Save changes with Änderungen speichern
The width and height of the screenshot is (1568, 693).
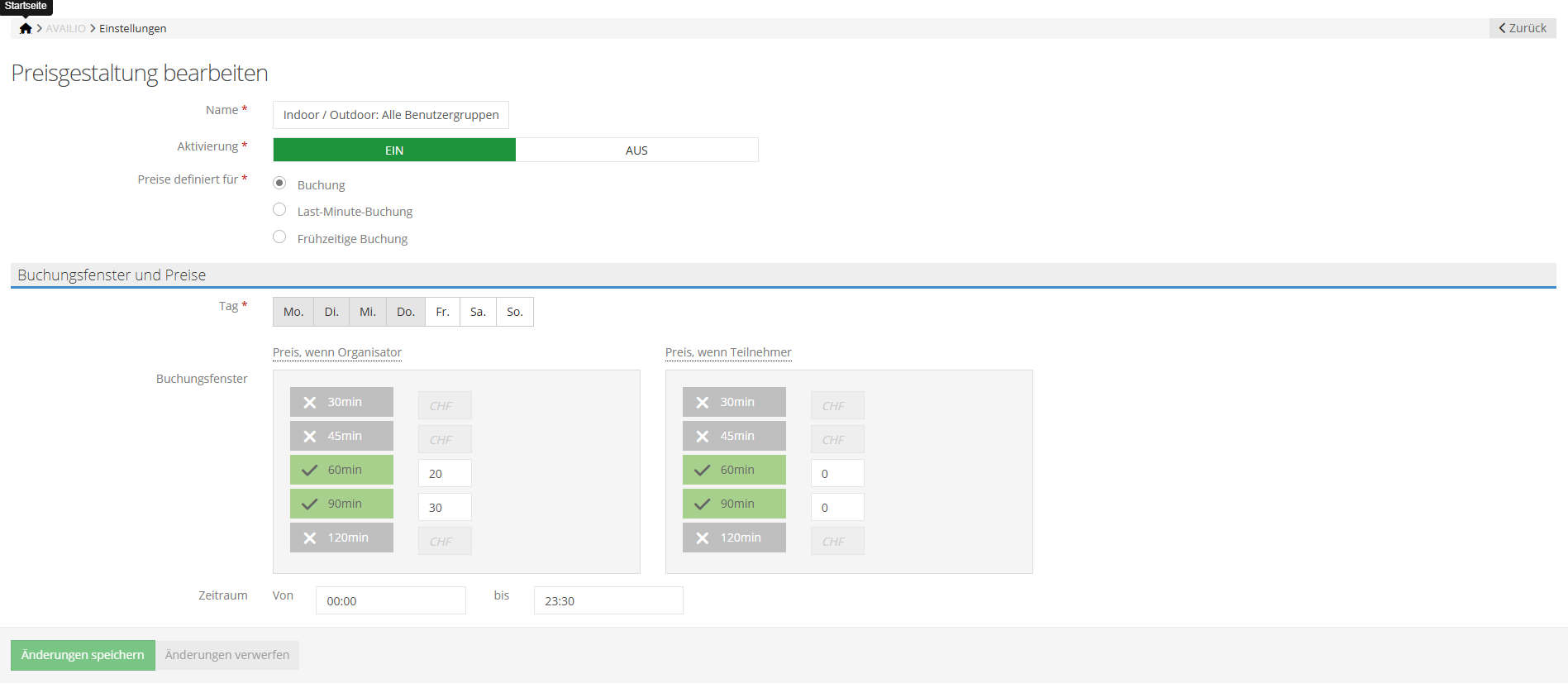[83, 656]
